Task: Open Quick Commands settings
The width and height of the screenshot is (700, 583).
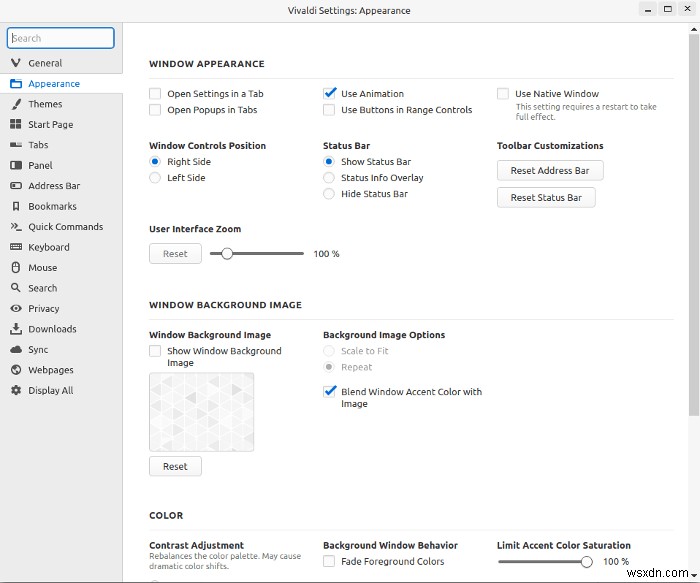Action: click(61, 227)
